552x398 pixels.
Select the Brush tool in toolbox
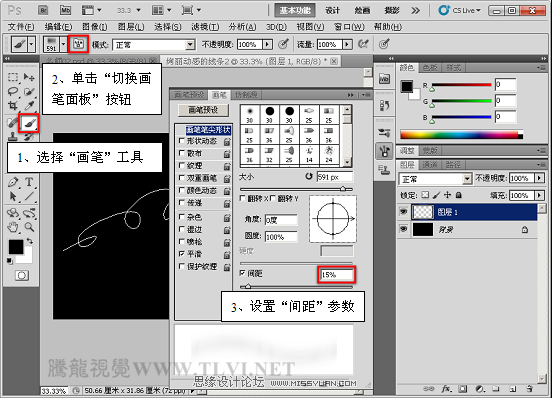tap(29, 124)
